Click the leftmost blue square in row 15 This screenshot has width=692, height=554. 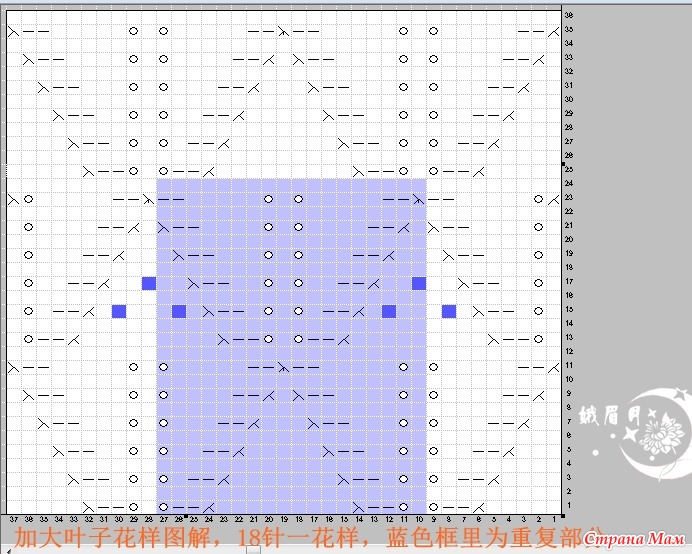pyautogui.click(x=119, y=311)
